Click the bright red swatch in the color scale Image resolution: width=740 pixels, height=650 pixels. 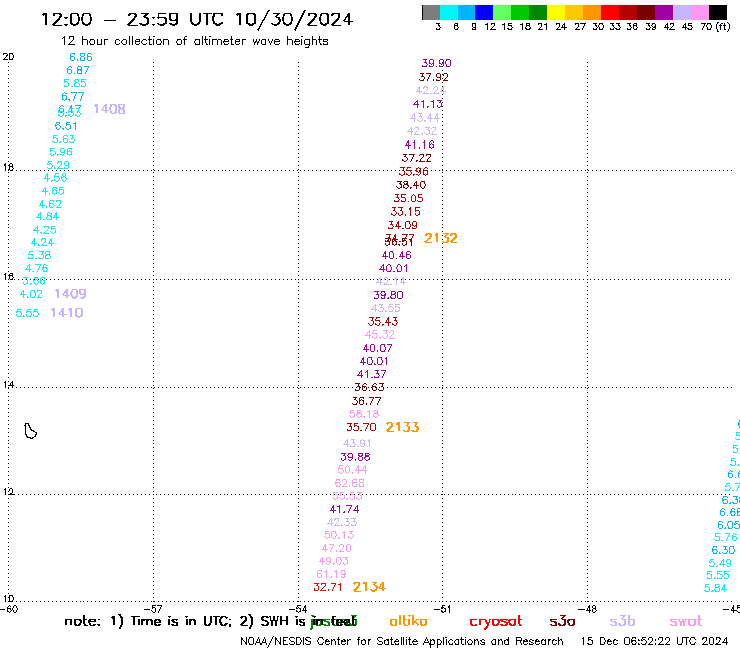click(610, 12)
